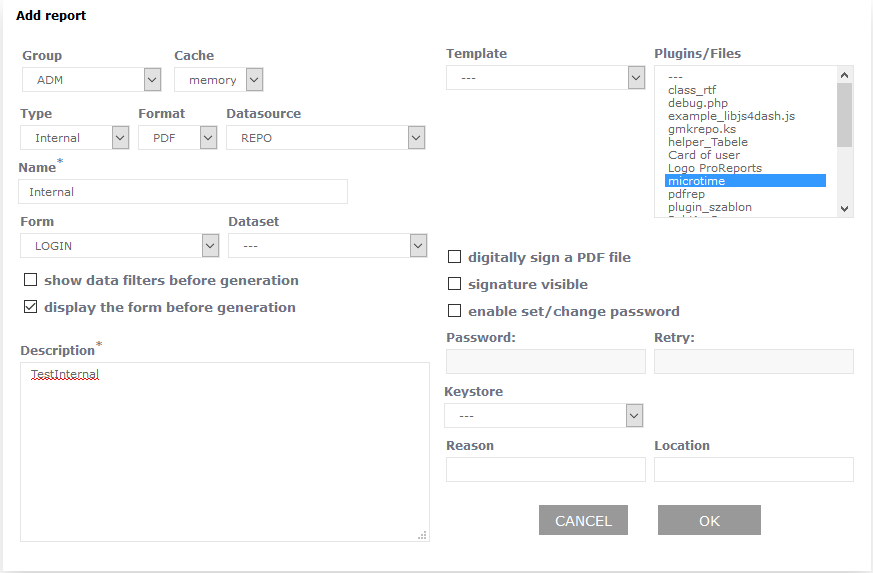Uncheck display the form before generation
Screen dimensions: 873x573
coord(31,308)
